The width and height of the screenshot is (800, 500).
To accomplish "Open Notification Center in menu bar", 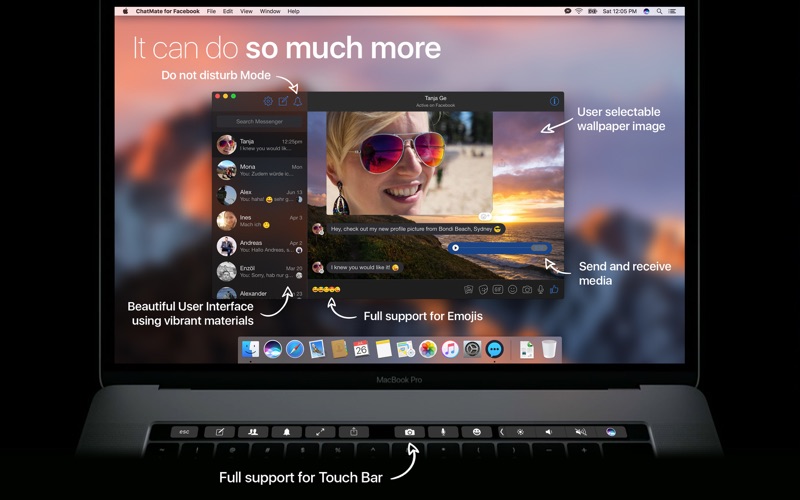I will click(x=673, y=11).
